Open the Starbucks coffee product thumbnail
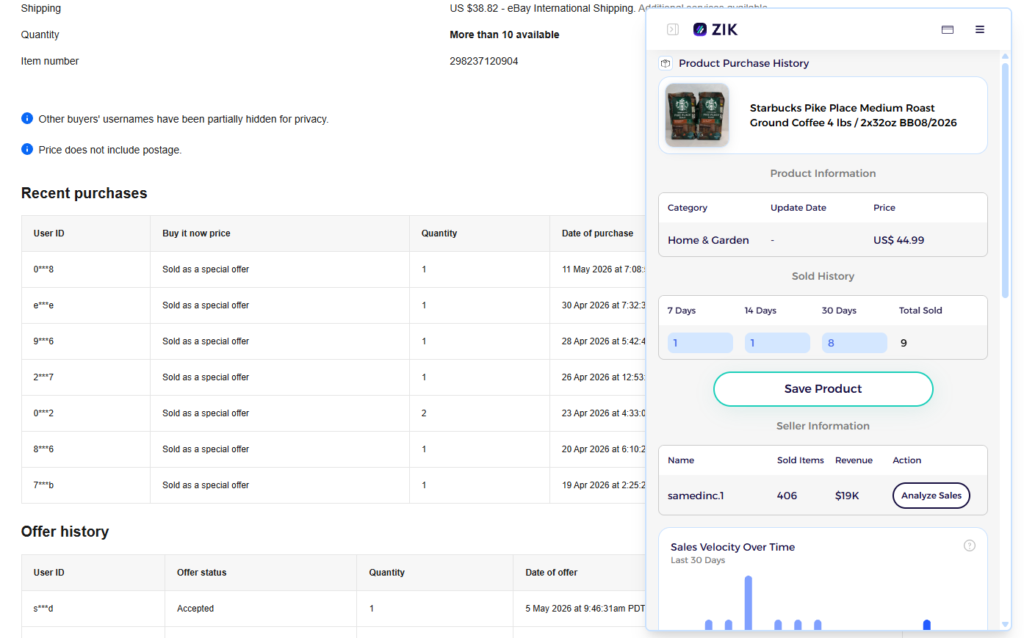 697,115
